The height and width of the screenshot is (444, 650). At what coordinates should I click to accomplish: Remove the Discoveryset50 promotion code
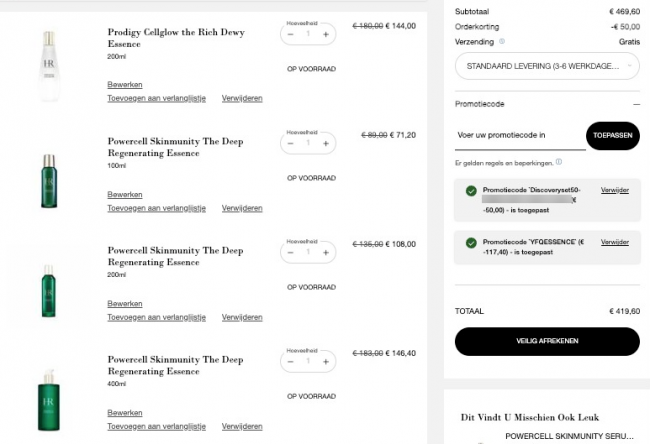pyautogui.click(x=615, y=190)
